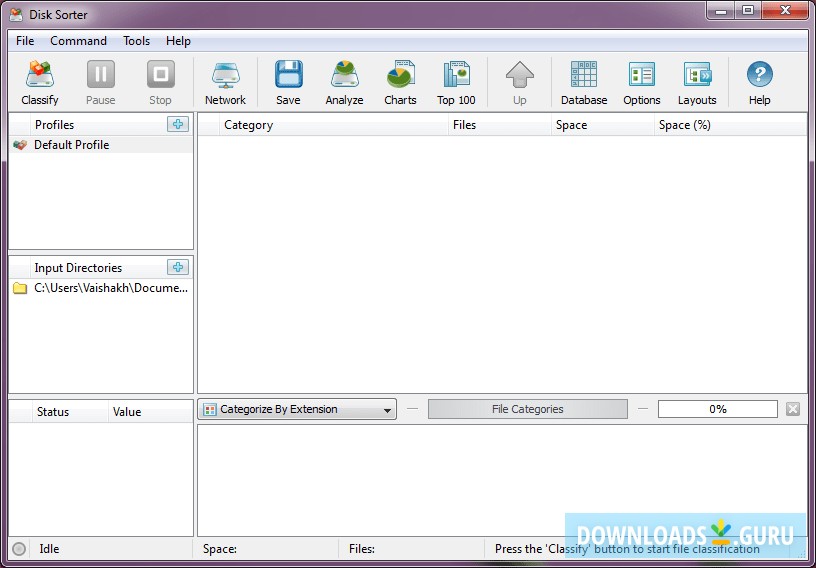Maximize the Disk Sorter window
The width and height of the screenshot is (816, 568).
748,11
